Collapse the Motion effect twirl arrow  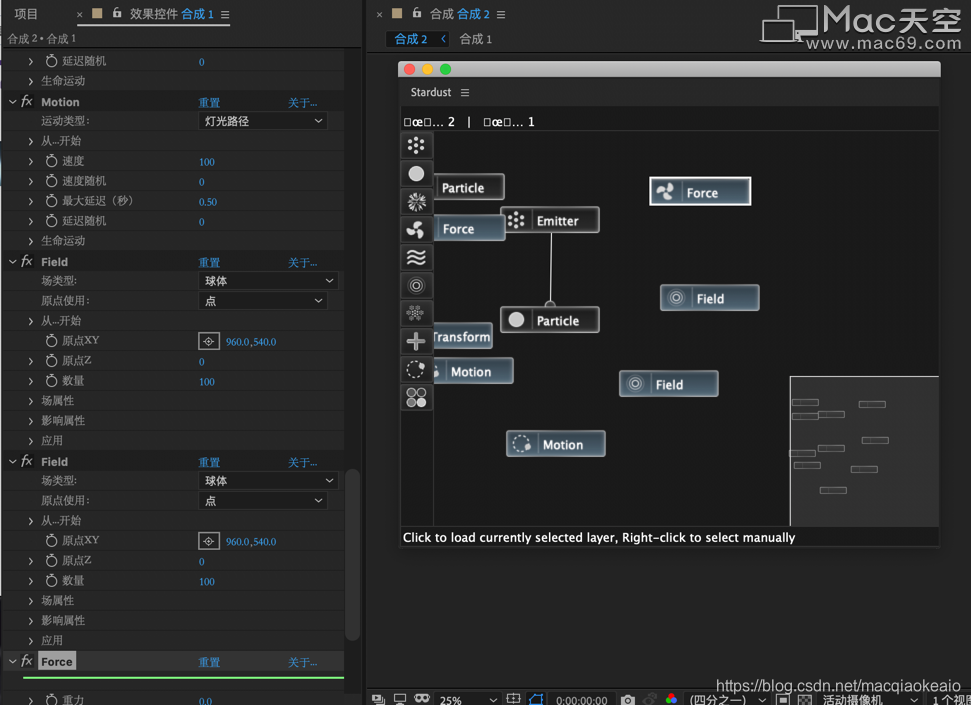coord(12,102)
